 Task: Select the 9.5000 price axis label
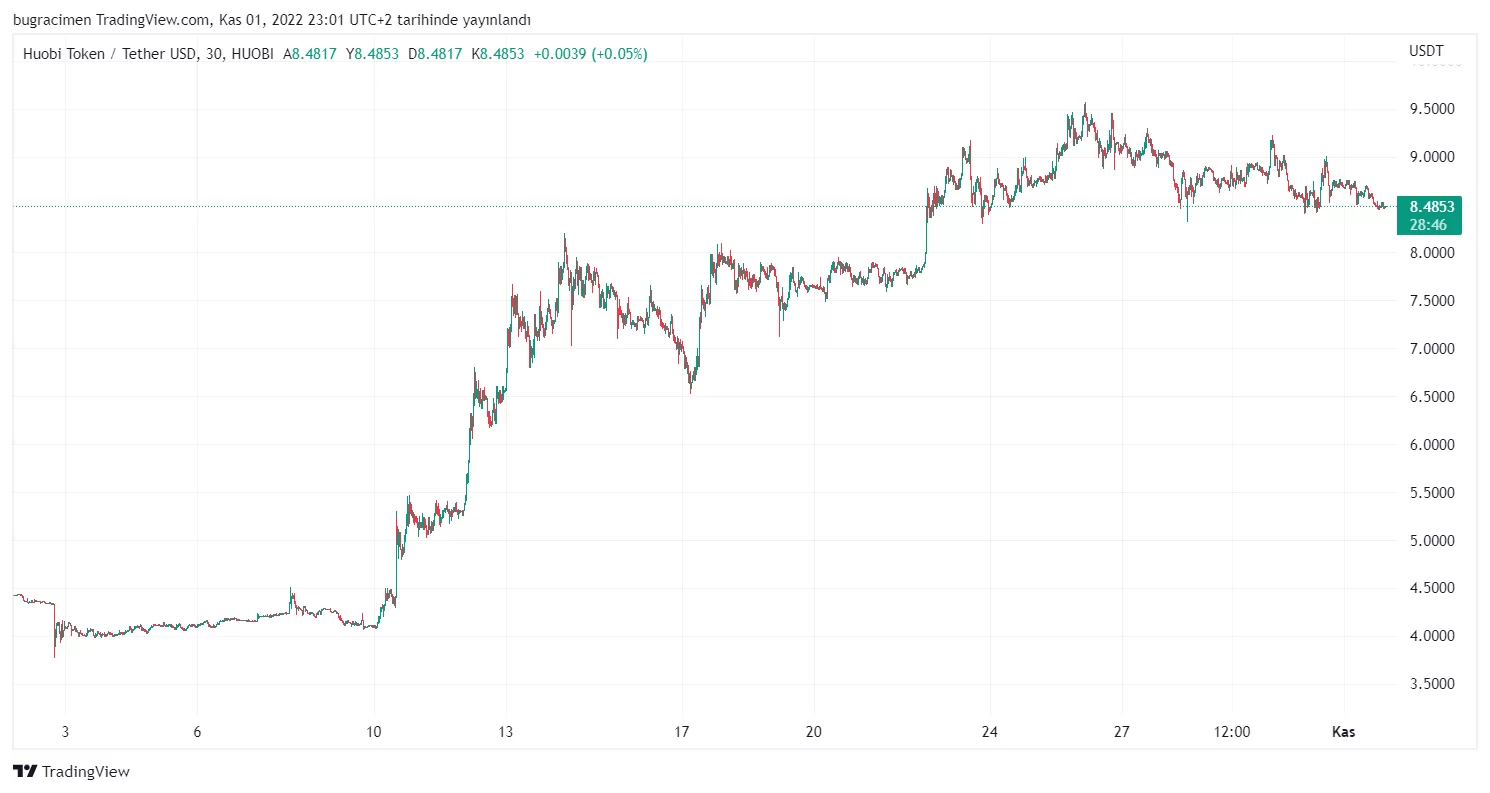[1430, 109]
